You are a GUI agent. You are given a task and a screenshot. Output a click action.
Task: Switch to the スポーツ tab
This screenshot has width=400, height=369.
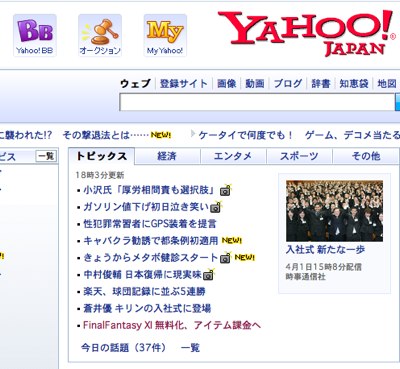click(x=299, y=156)
